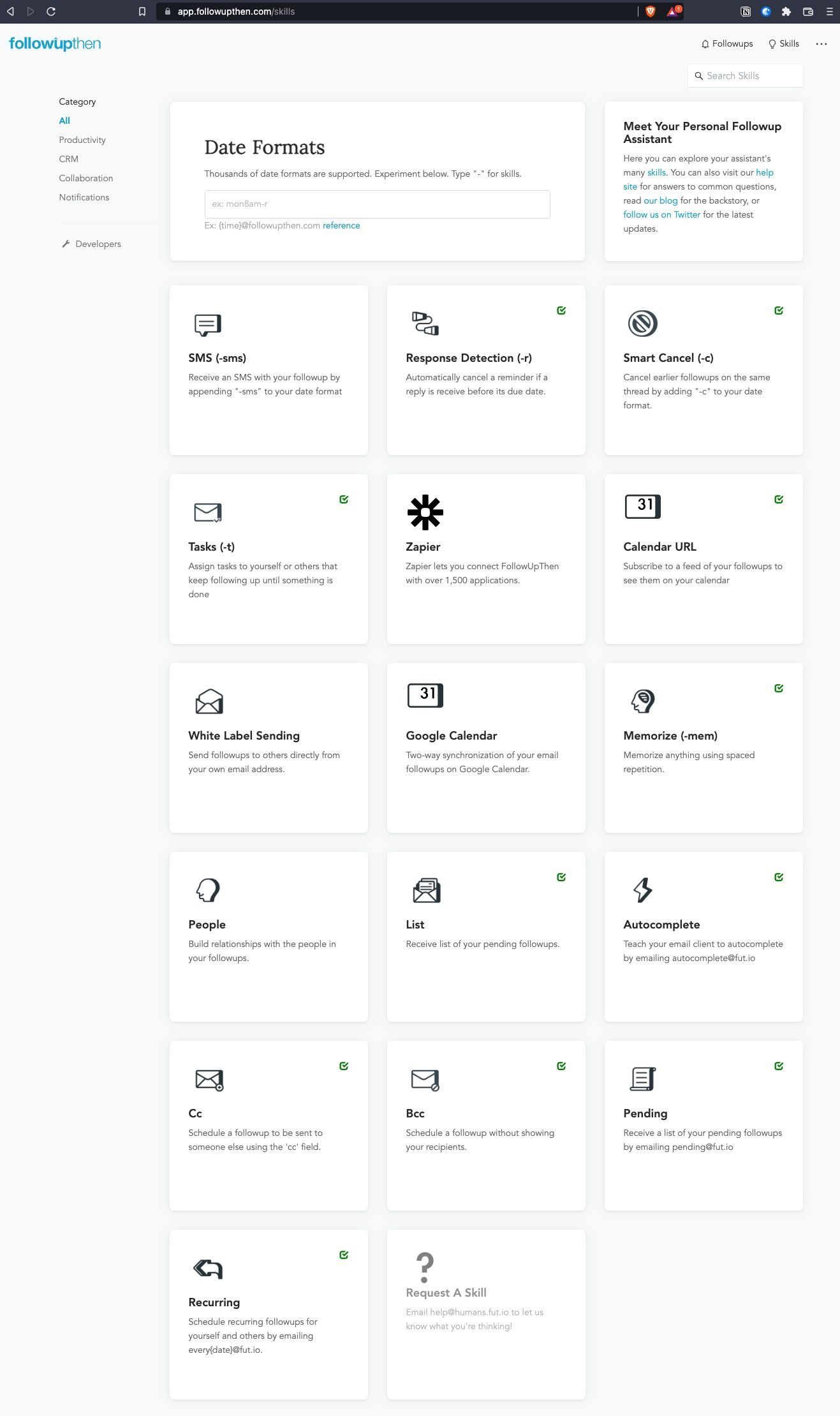Toggle the Bcc enabled checkmark
The image size is (840, 1416).
(561, 1066)
